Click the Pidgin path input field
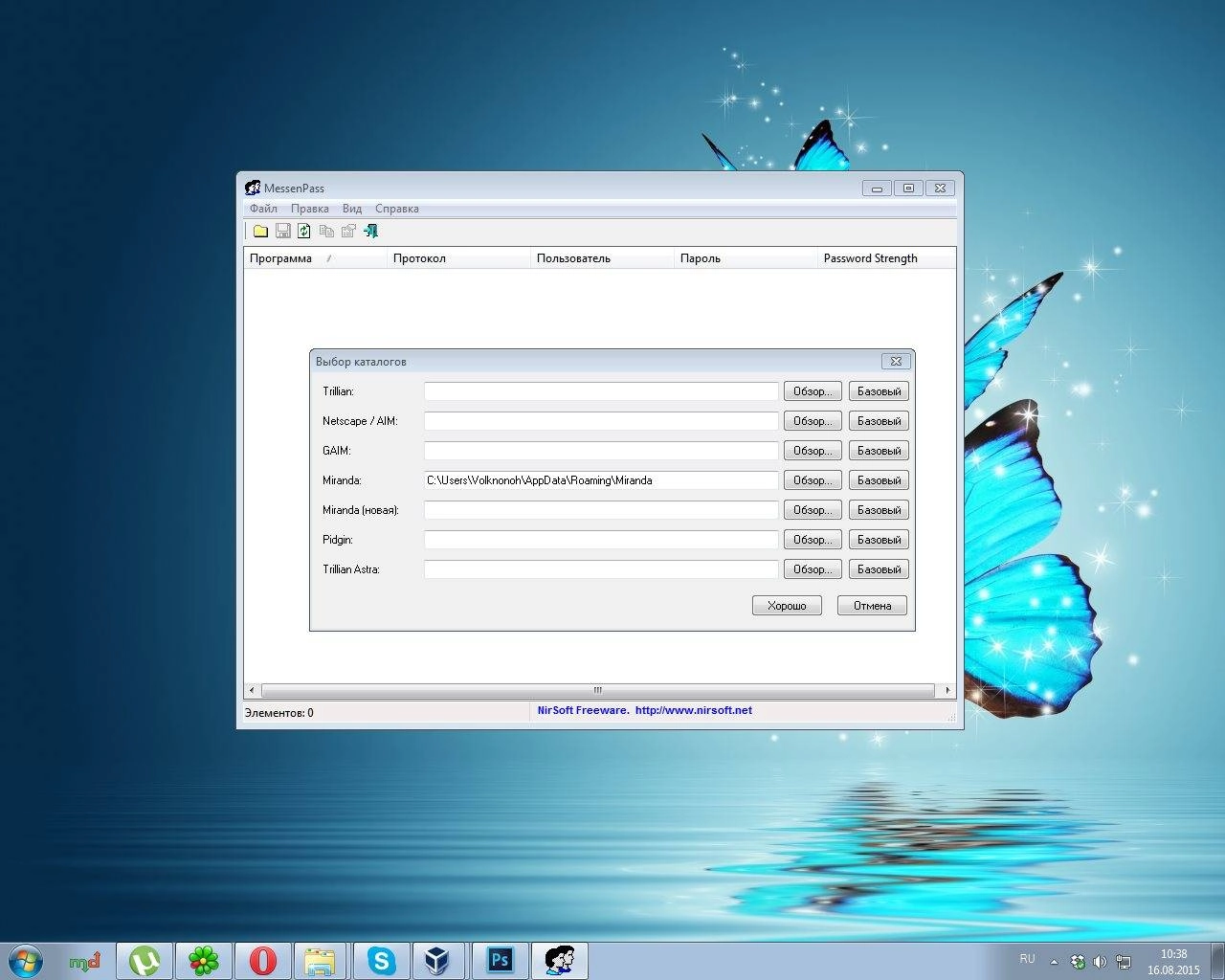1225x980 pixels. pos(601,540)
